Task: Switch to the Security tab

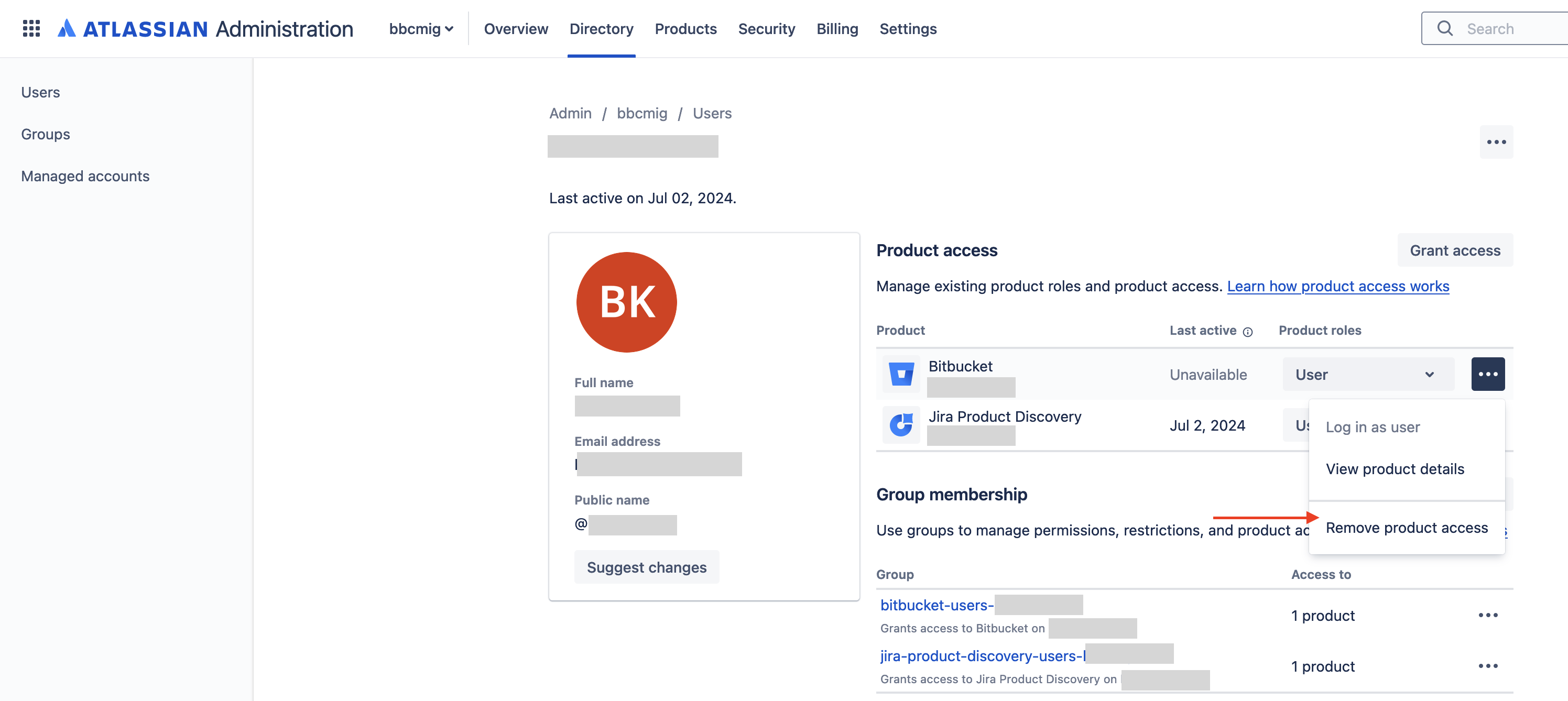Action: pyautogui.click(x=766, y=29)
